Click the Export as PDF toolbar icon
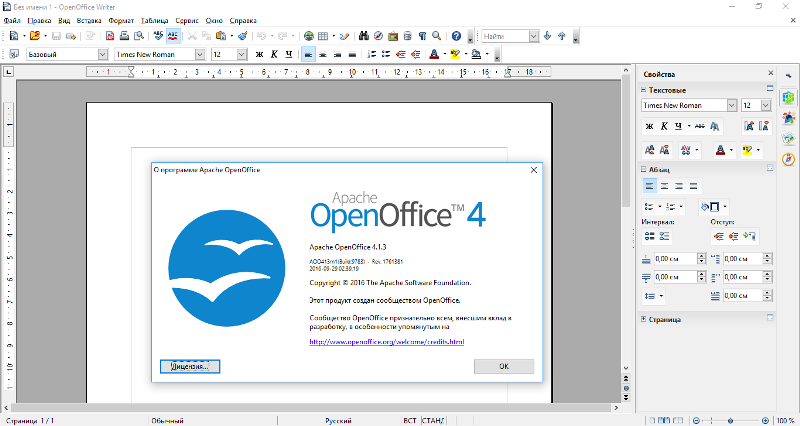 pos(108,36)
